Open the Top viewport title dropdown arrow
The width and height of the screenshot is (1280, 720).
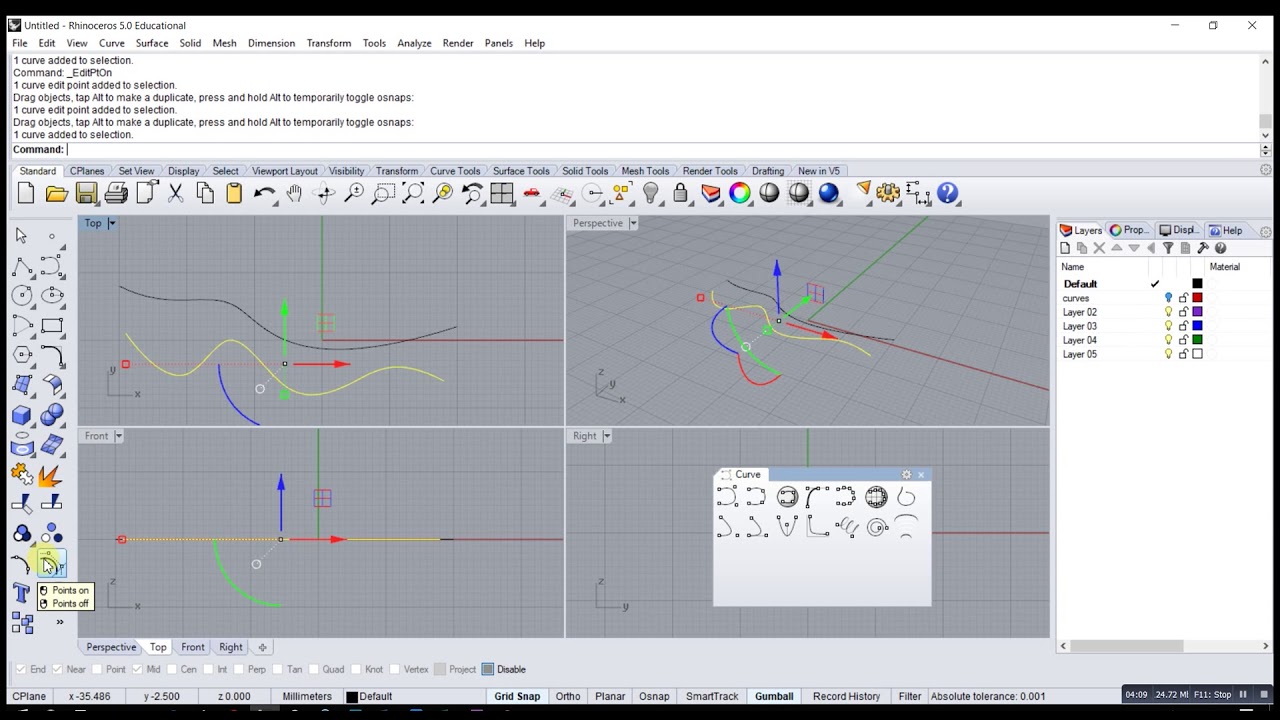pos(111,223)
